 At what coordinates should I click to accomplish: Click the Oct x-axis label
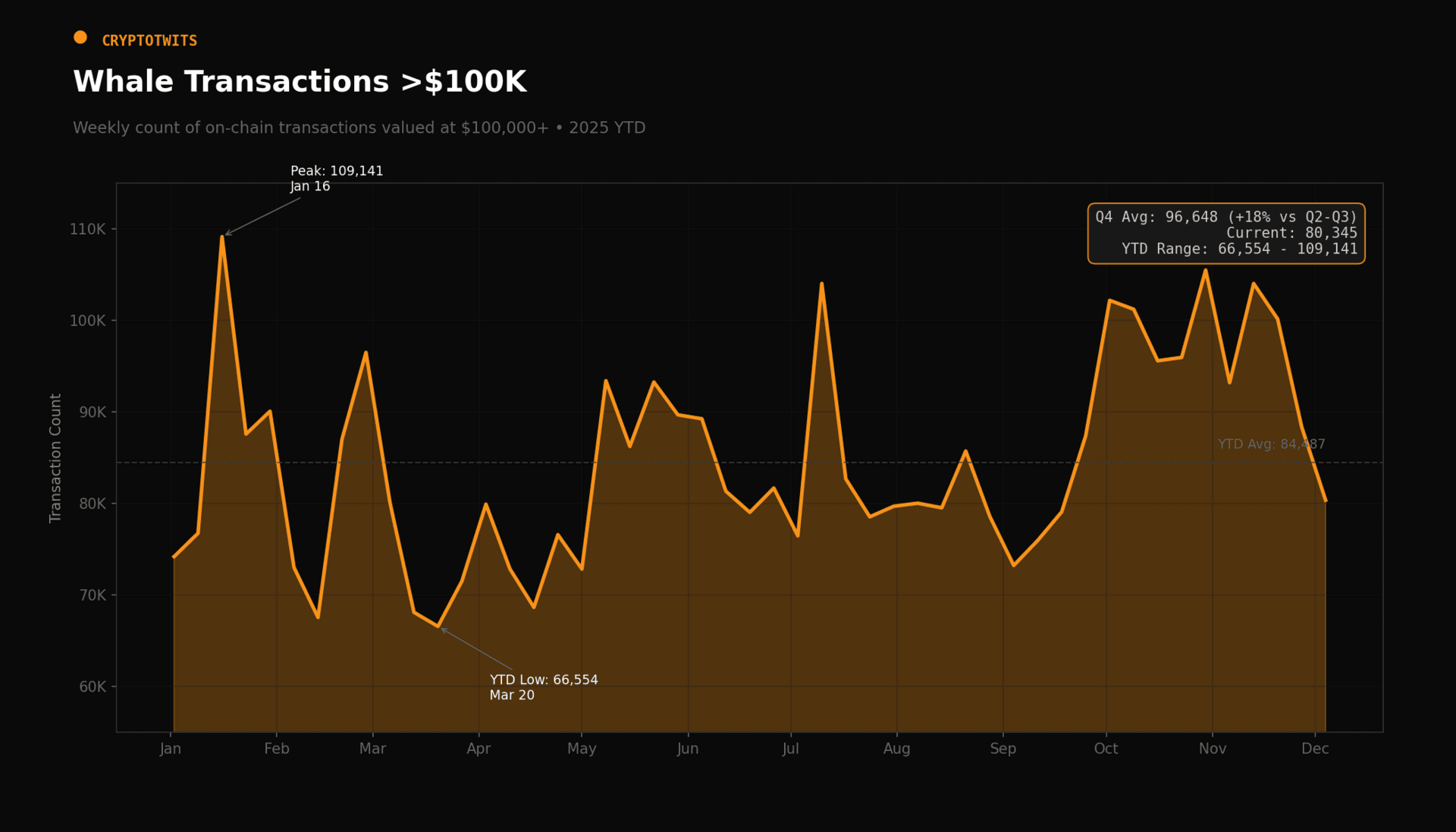point(1106,749)
